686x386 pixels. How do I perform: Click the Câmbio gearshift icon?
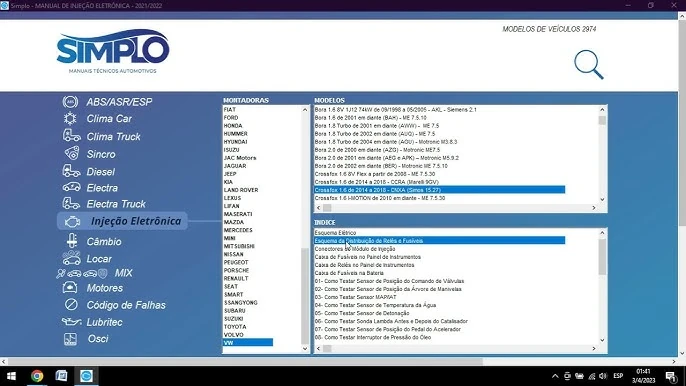[72, 241]
